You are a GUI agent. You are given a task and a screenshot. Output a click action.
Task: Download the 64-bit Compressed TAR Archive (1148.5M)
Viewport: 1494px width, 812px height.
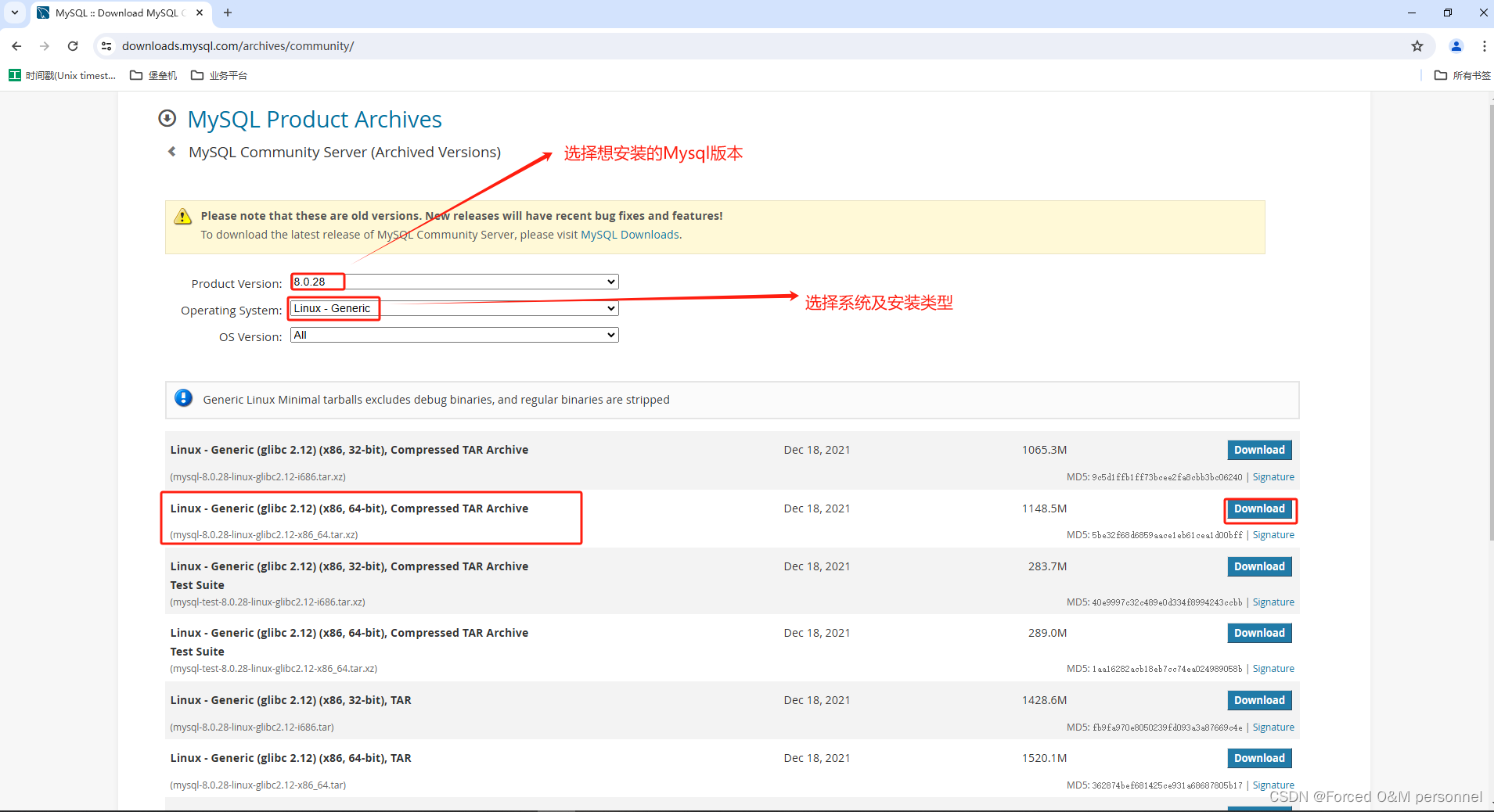(1259, 508)
